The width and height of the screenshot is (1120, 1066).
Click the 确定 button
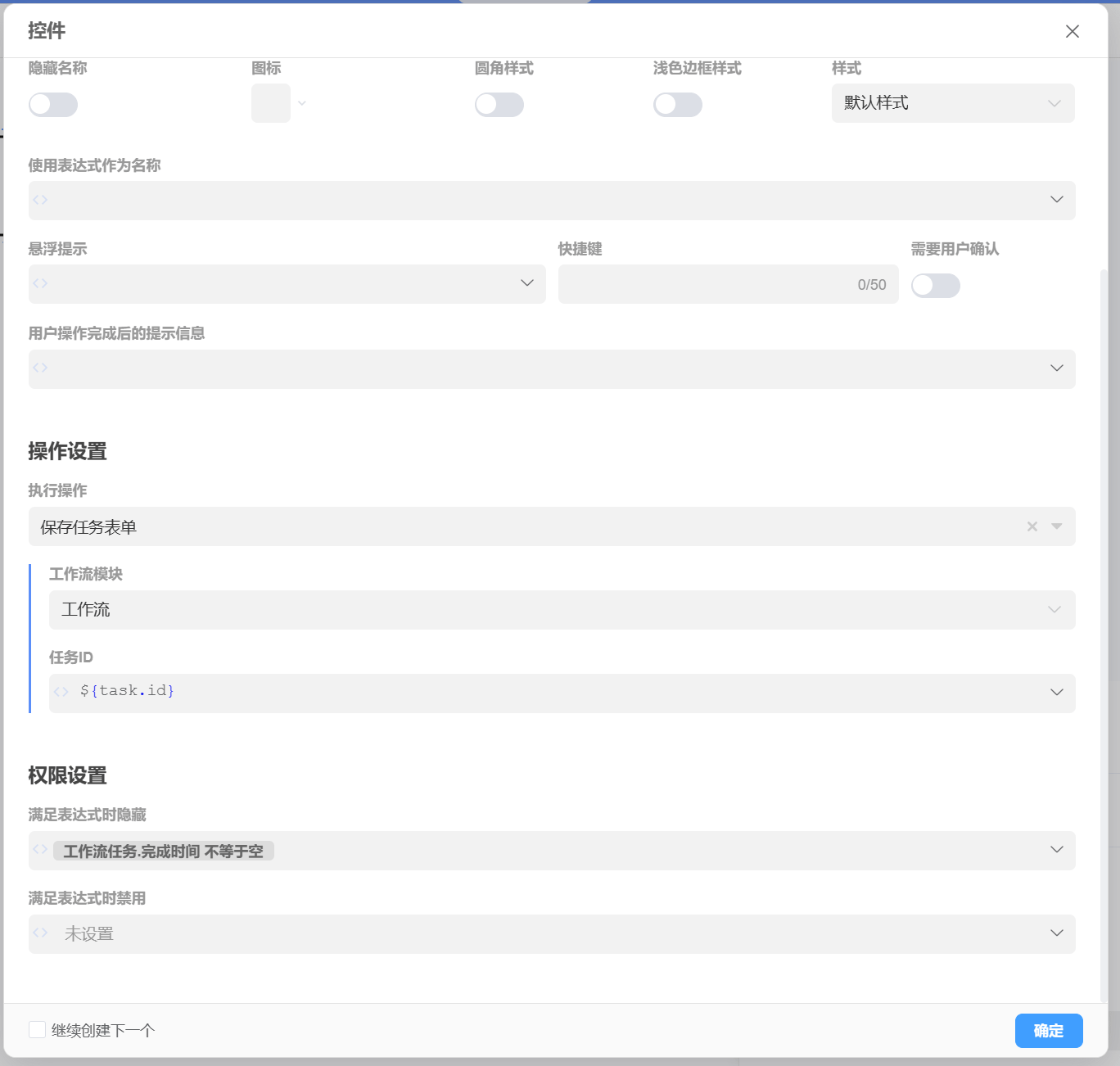(x=1049, y=1031)
